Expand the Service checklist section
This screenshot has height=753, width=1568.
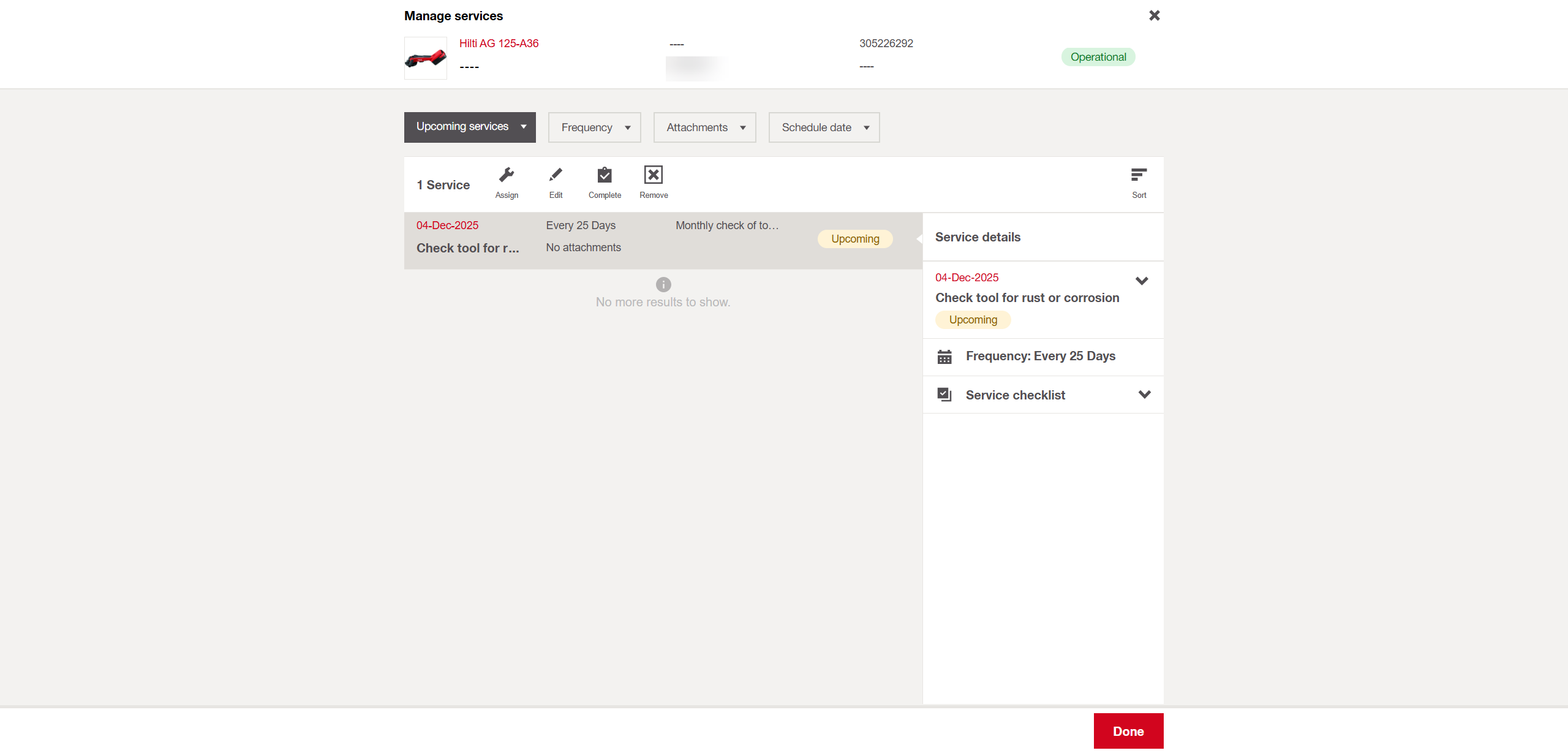pos(1144,395)
